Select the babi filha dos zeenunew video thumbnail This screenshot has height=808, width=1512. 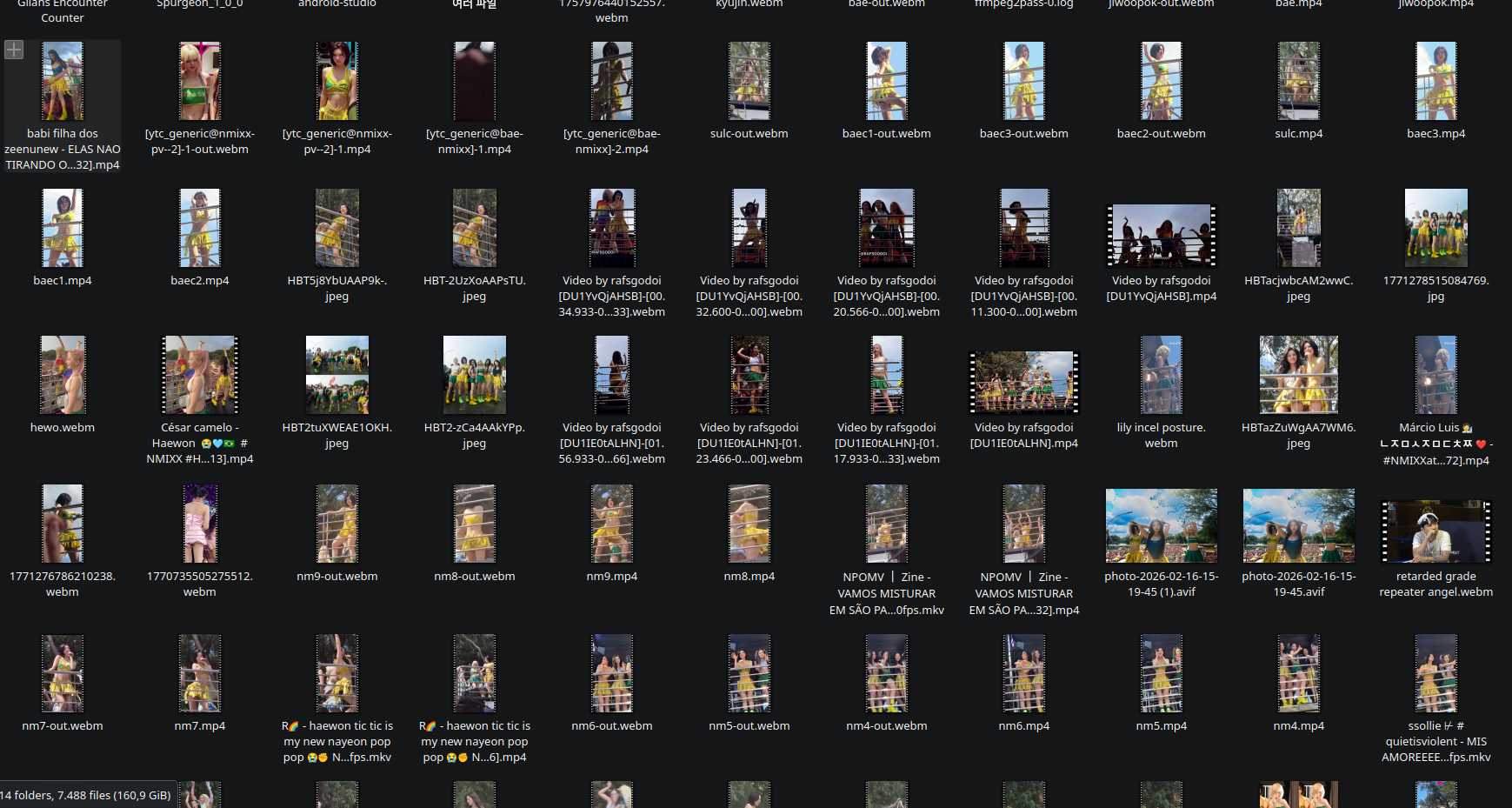pyautogui.click(x=63, y=81)
